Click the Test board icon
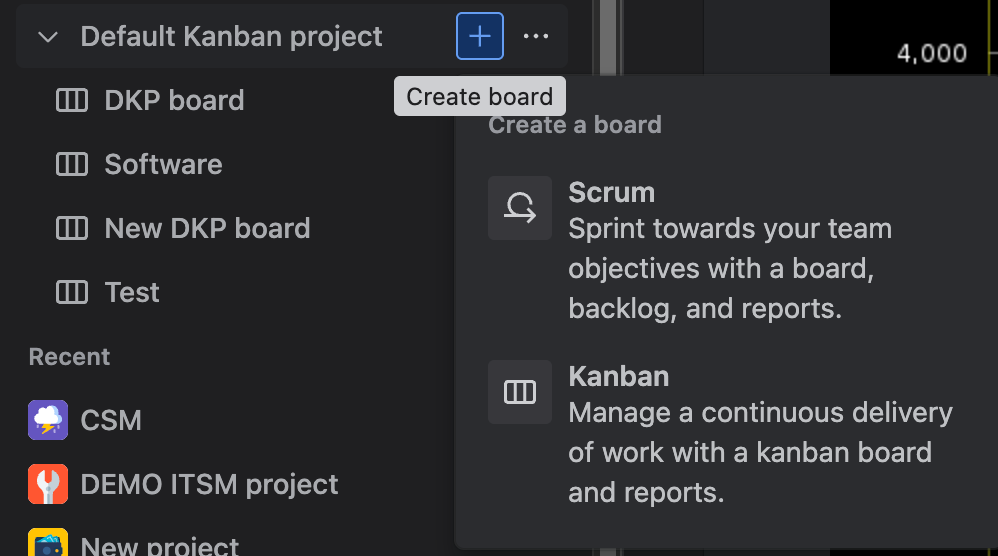The height and width of the screenshot is (556, 998). (x=72, y=293)
